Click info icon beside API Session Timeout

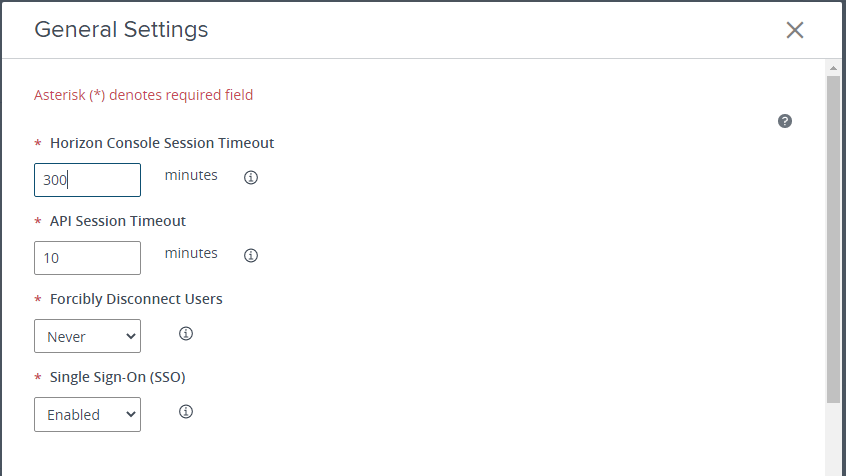point(251,255)
